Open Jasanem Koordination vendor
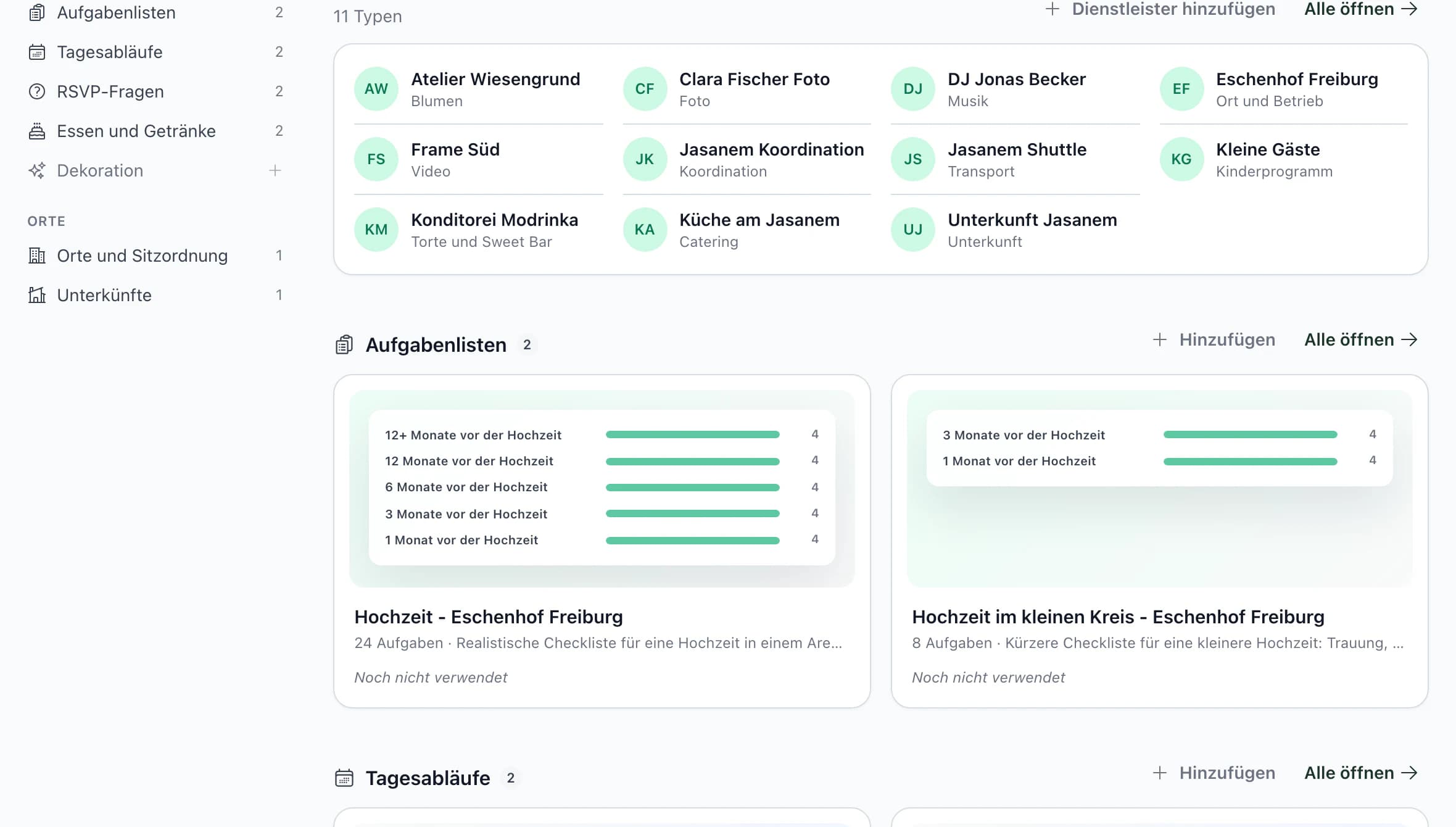Viewport: 1456px width, 827px height. (747, 159)
